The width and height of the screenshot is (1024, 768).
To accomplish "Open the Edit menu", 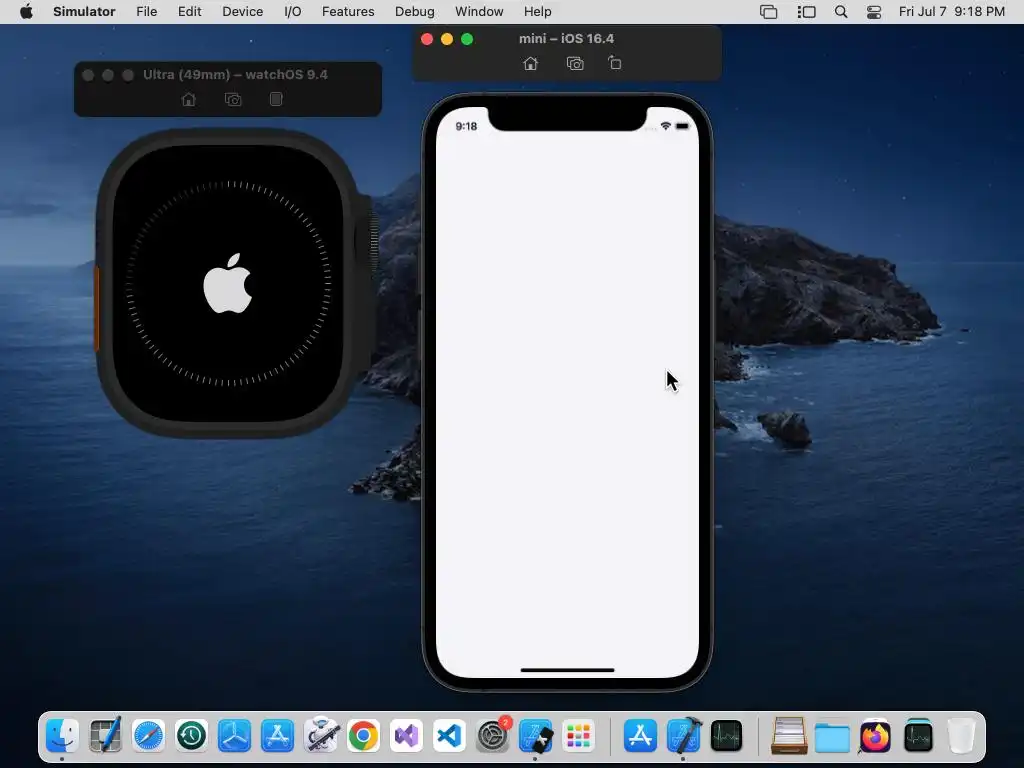I will point(189,12).
